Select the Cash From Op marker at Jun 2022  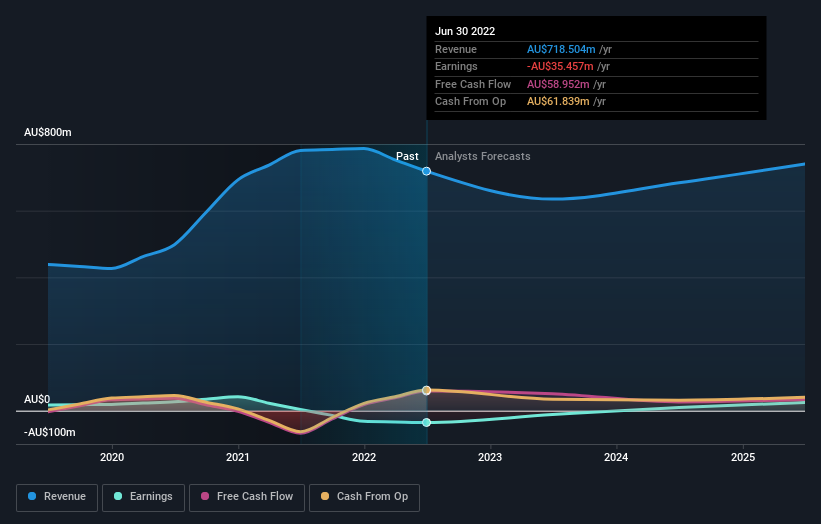click(x=427, y=390)
